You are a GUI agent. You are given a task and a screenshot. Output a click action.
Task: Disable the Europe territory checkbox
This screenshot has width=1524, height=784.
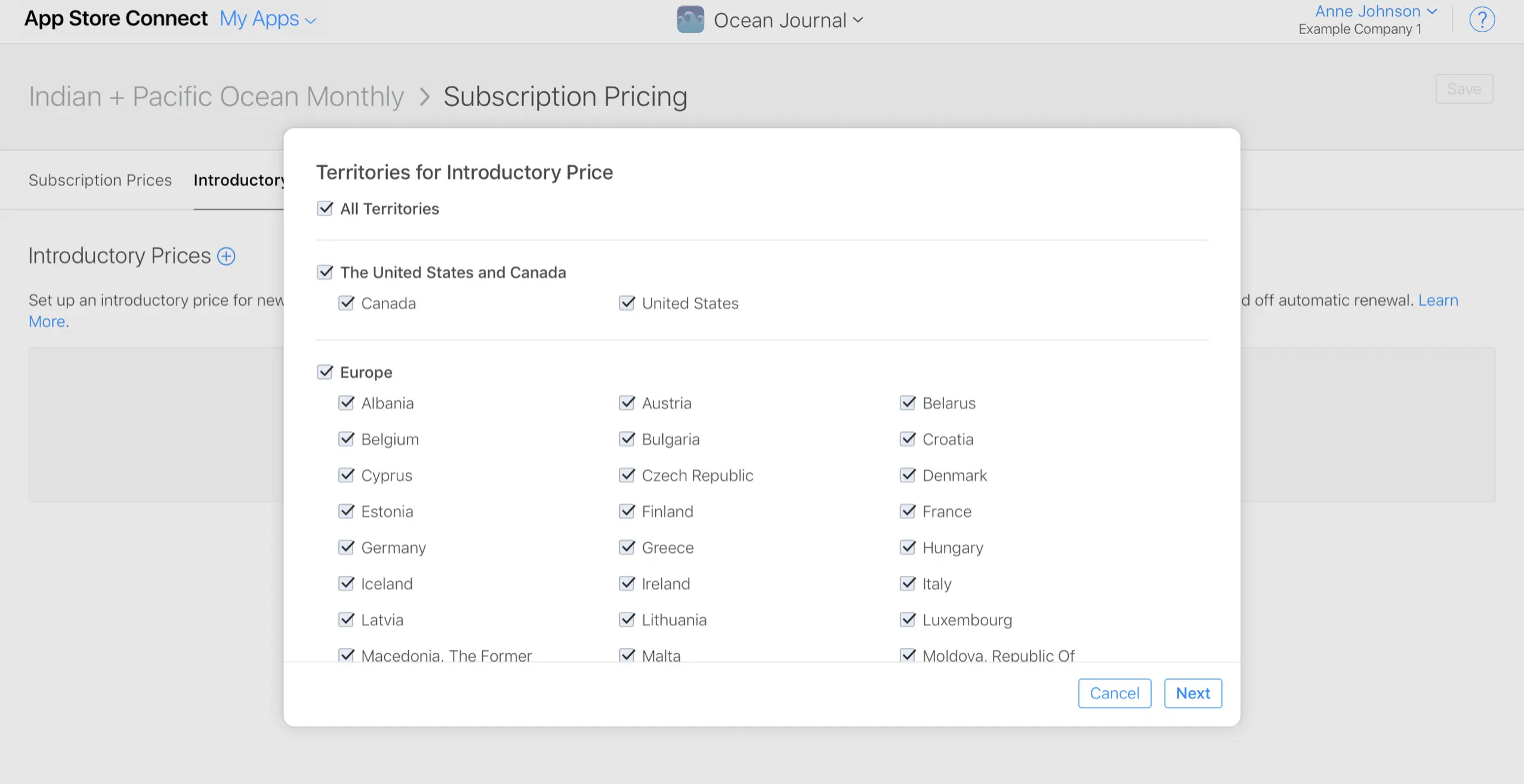[325, 371]
